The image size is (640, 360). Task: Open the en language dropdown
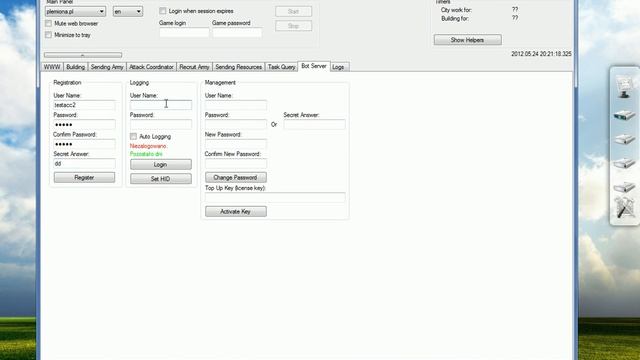[128, 11]
